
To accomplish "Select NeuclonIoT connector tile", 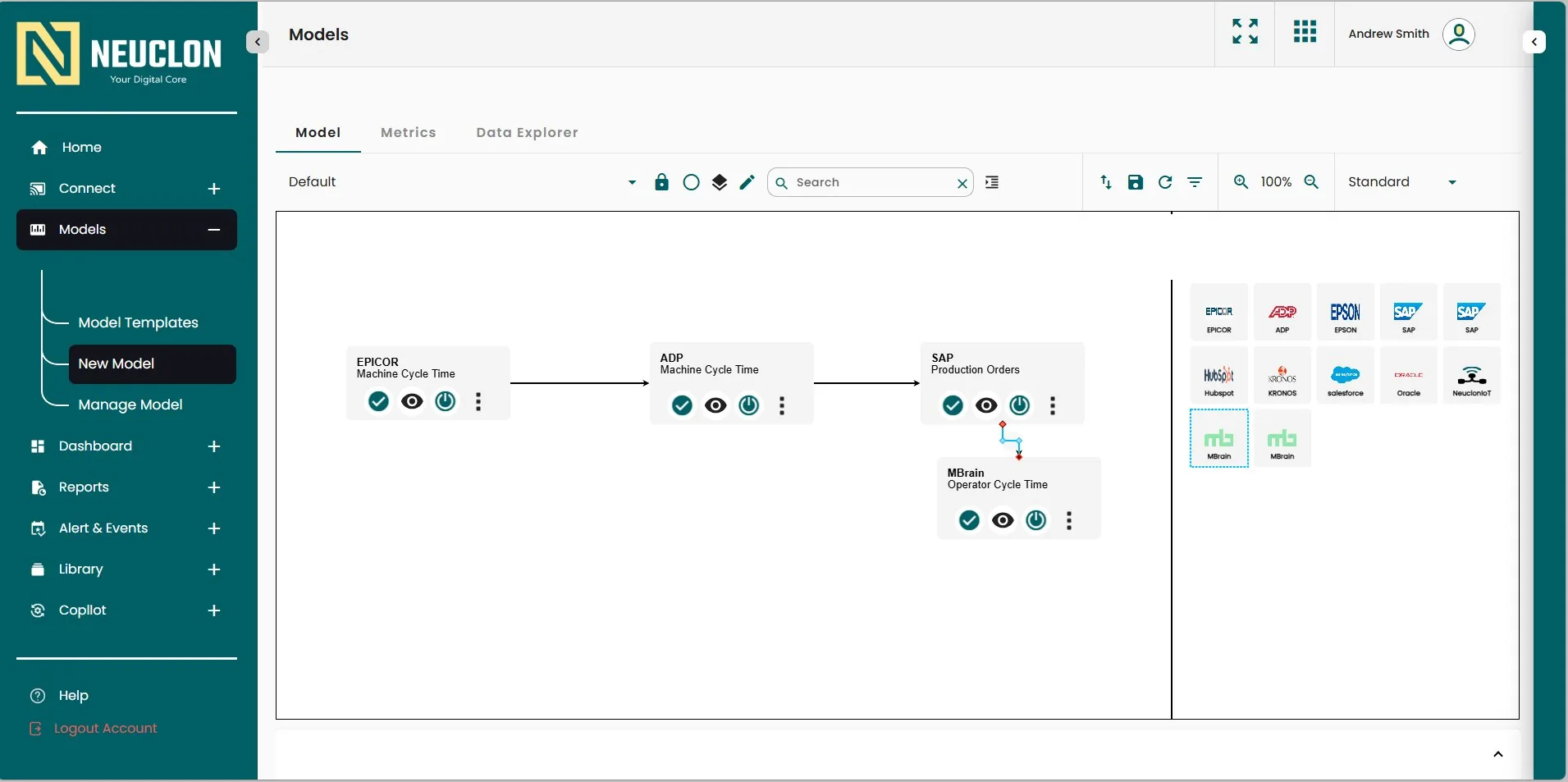I will (x=1472, y=375).
